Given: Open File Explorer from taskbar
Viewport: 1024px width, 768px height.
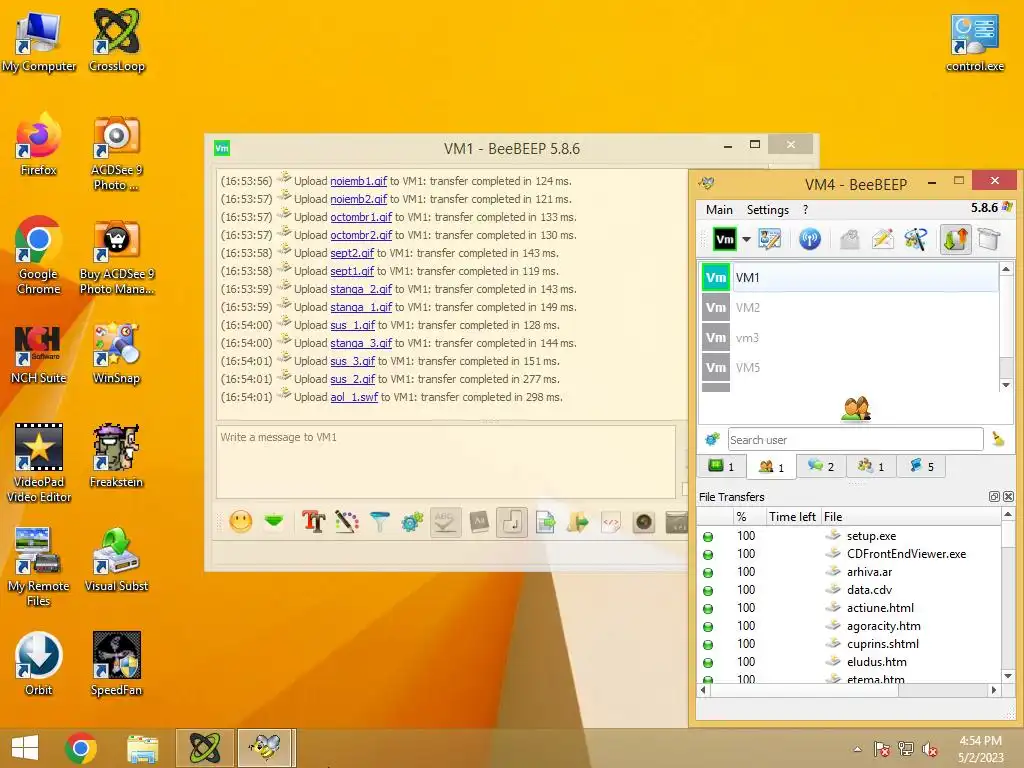Looking at the screenshot, I should 142,748.
